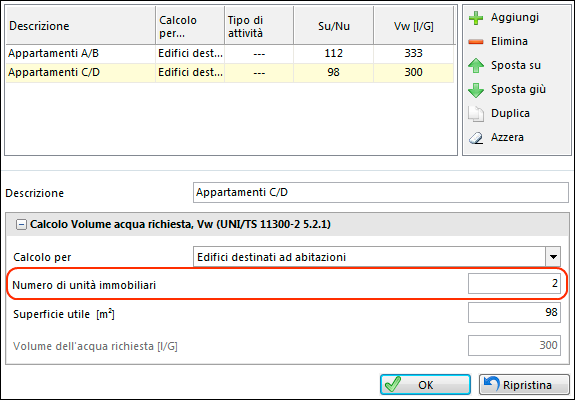
Task: Click the Numero di unità immobiliari field
Action: pos(514,283)
